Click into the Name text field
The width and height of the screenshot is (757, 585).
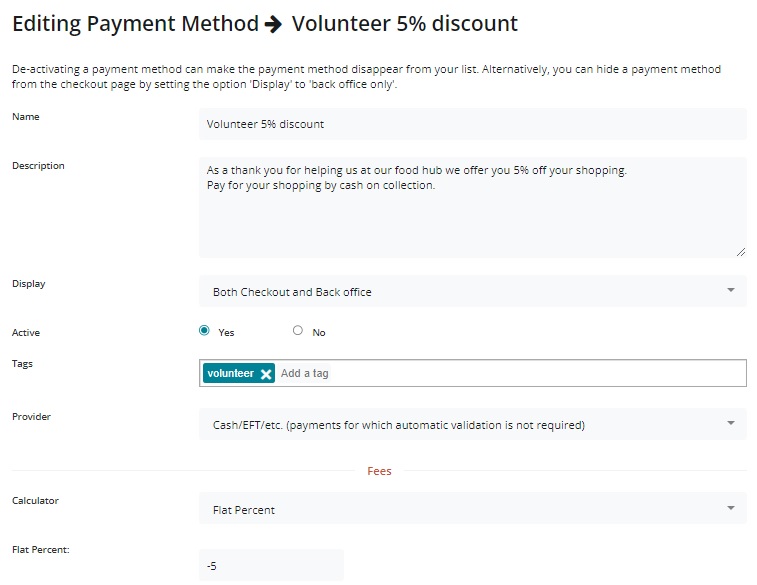pos(472,124)
